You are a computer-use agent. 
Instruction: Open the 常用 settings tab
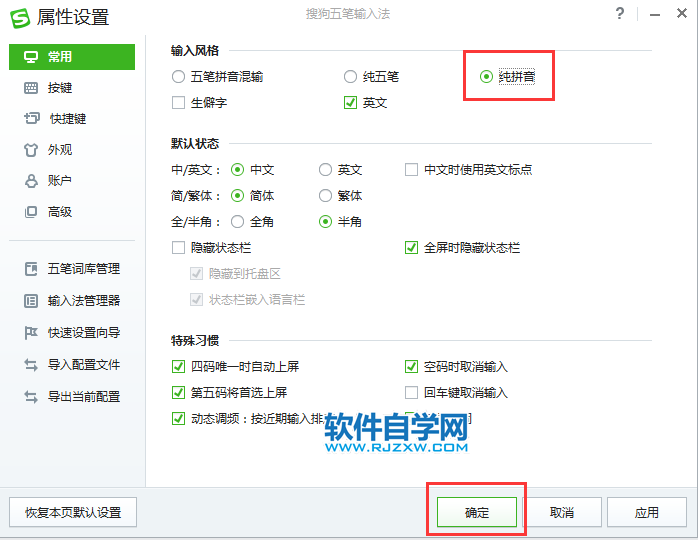click(72, 57)
